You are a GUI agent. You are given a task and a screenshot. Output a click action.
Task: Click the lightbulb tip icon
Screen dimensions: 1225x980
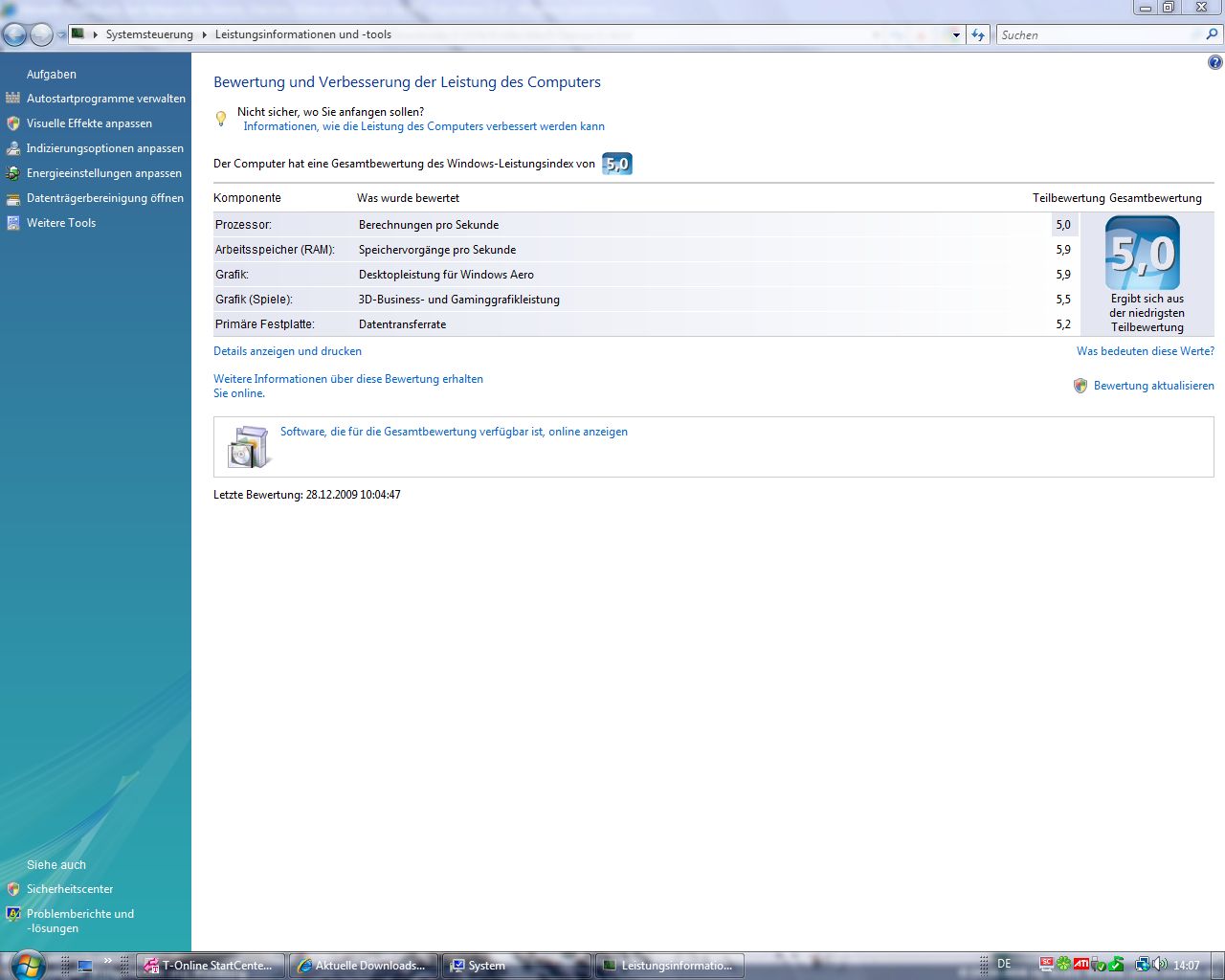(x=221, y=119)
